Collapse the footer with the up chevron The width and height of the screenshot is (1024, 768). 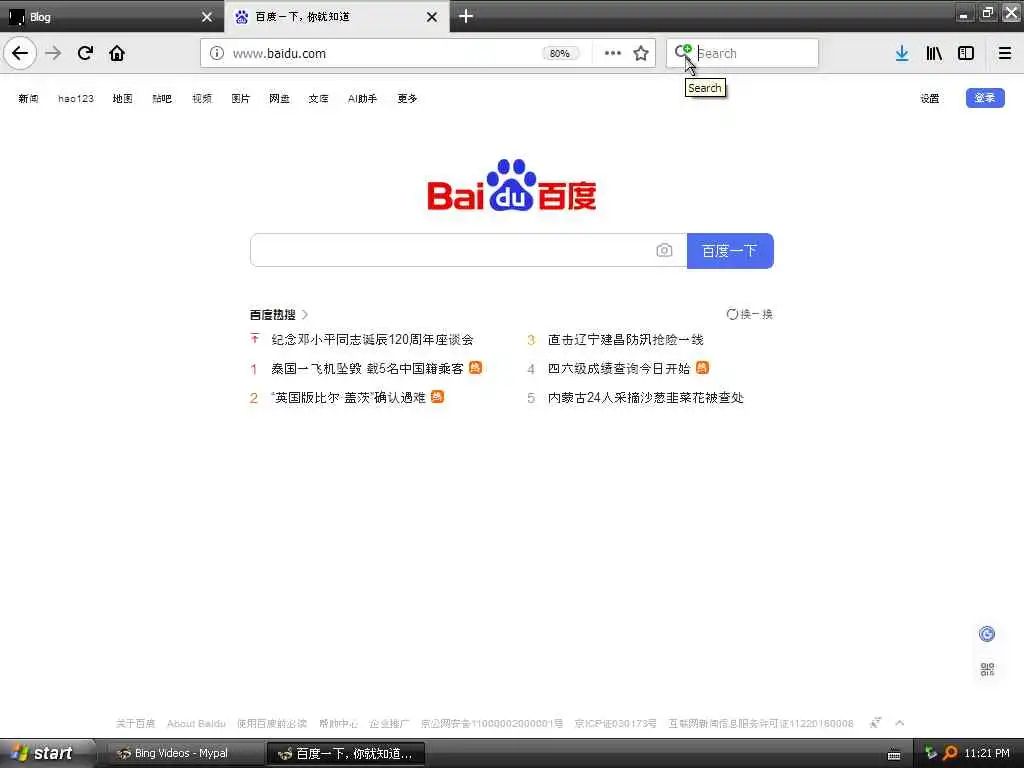(x=899, y=723)
